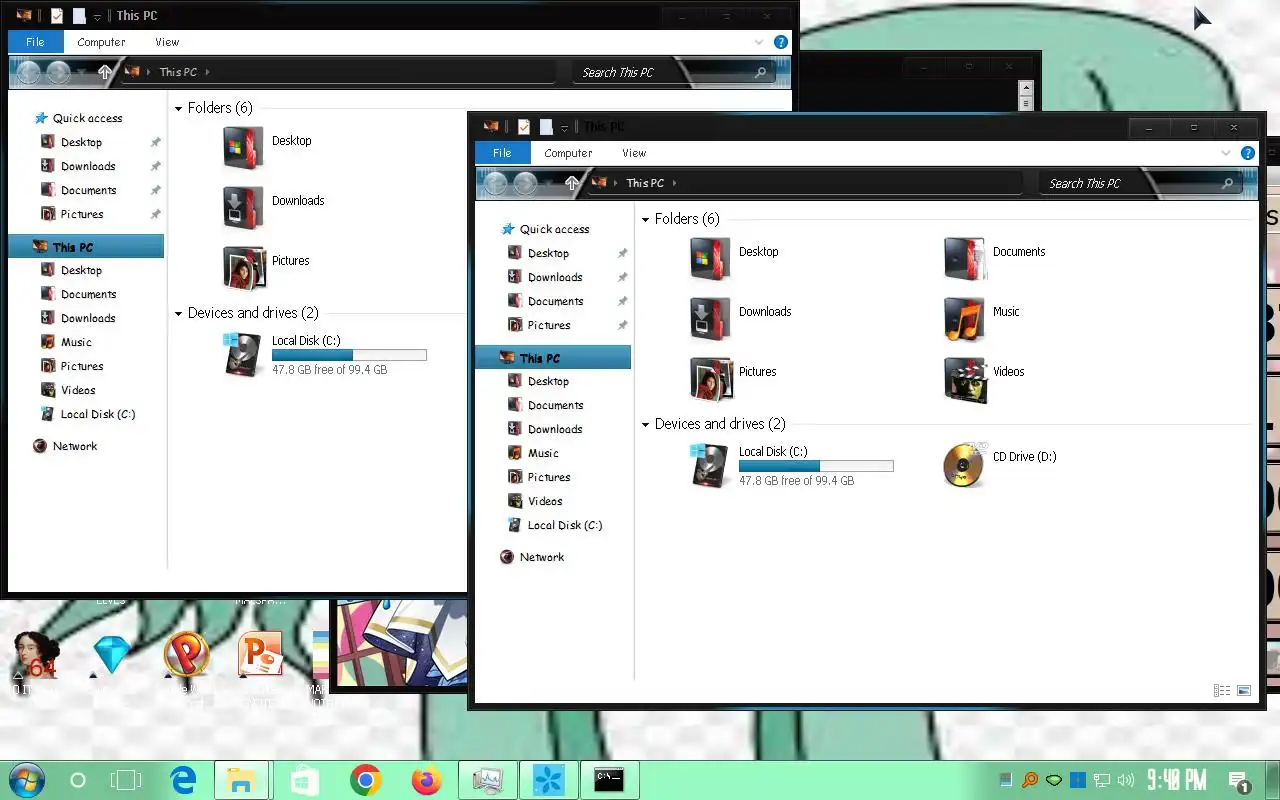Open View tab in front window
The image size is (1280, 800).
(634, 153)
